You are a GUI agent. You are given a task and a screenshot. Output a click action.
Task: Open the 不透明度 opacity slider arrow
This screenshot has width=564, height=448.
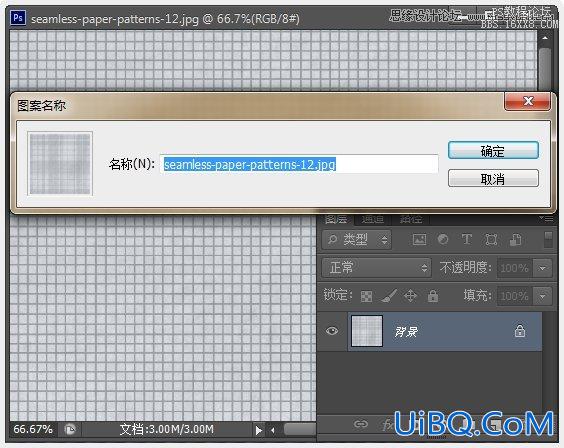coord(543,268)
